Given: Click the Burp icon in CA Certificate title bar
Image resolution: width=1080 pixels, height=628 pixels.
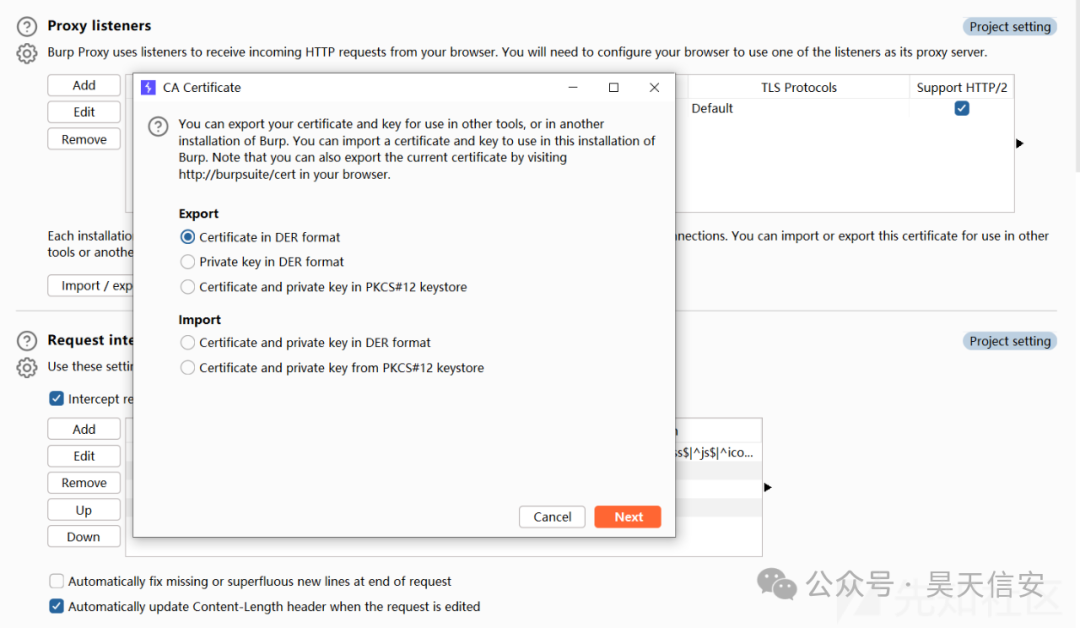Looking at the screenshot, I should 147,87.
